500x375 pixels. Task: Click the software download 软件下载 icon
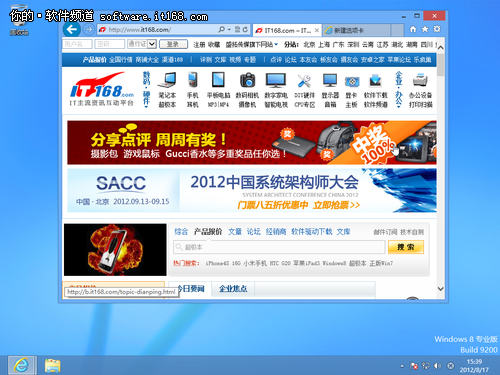[375, 81]
